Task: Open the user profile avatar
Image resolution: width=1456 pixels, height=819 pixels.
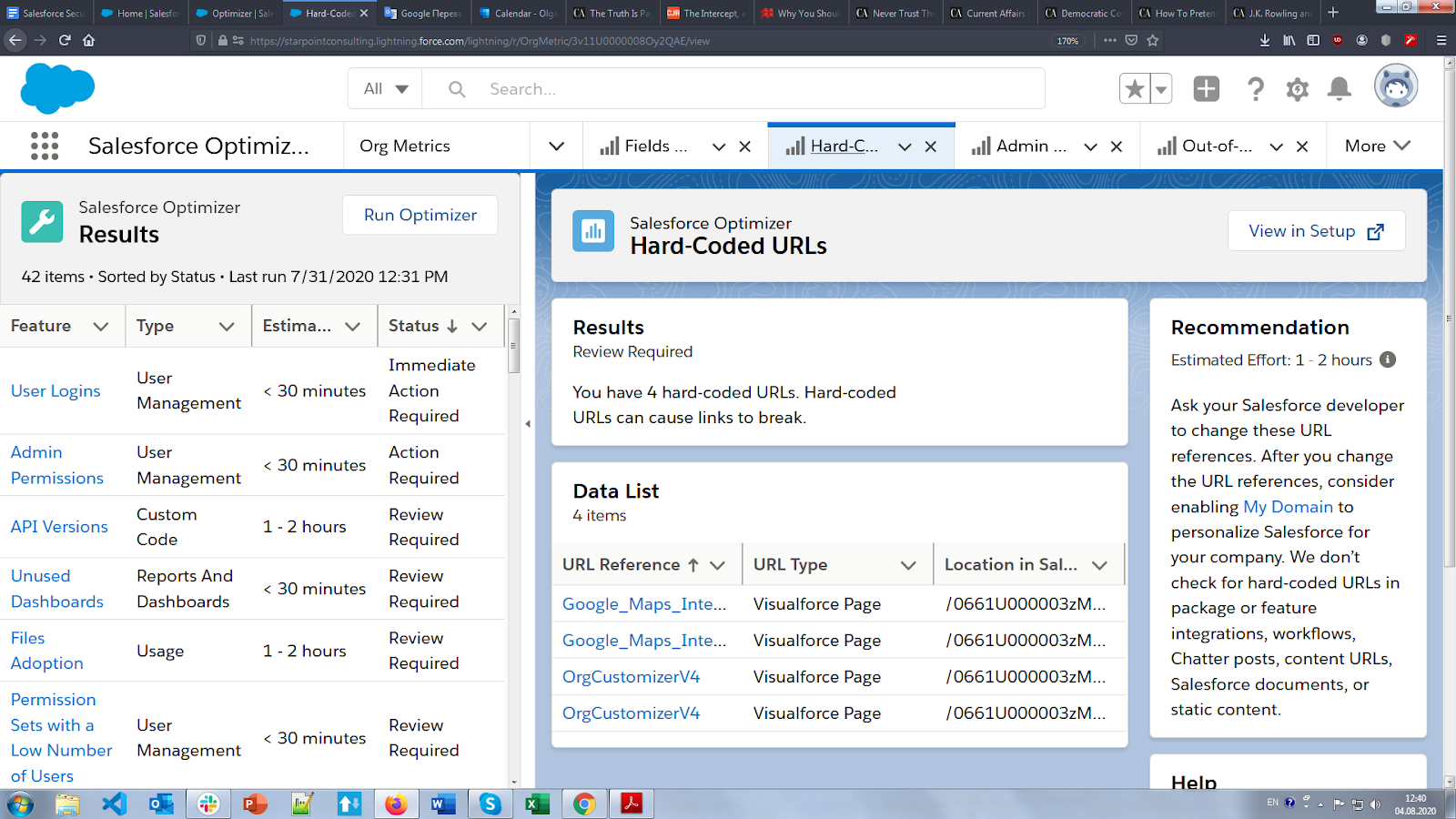Action: 1396,87
